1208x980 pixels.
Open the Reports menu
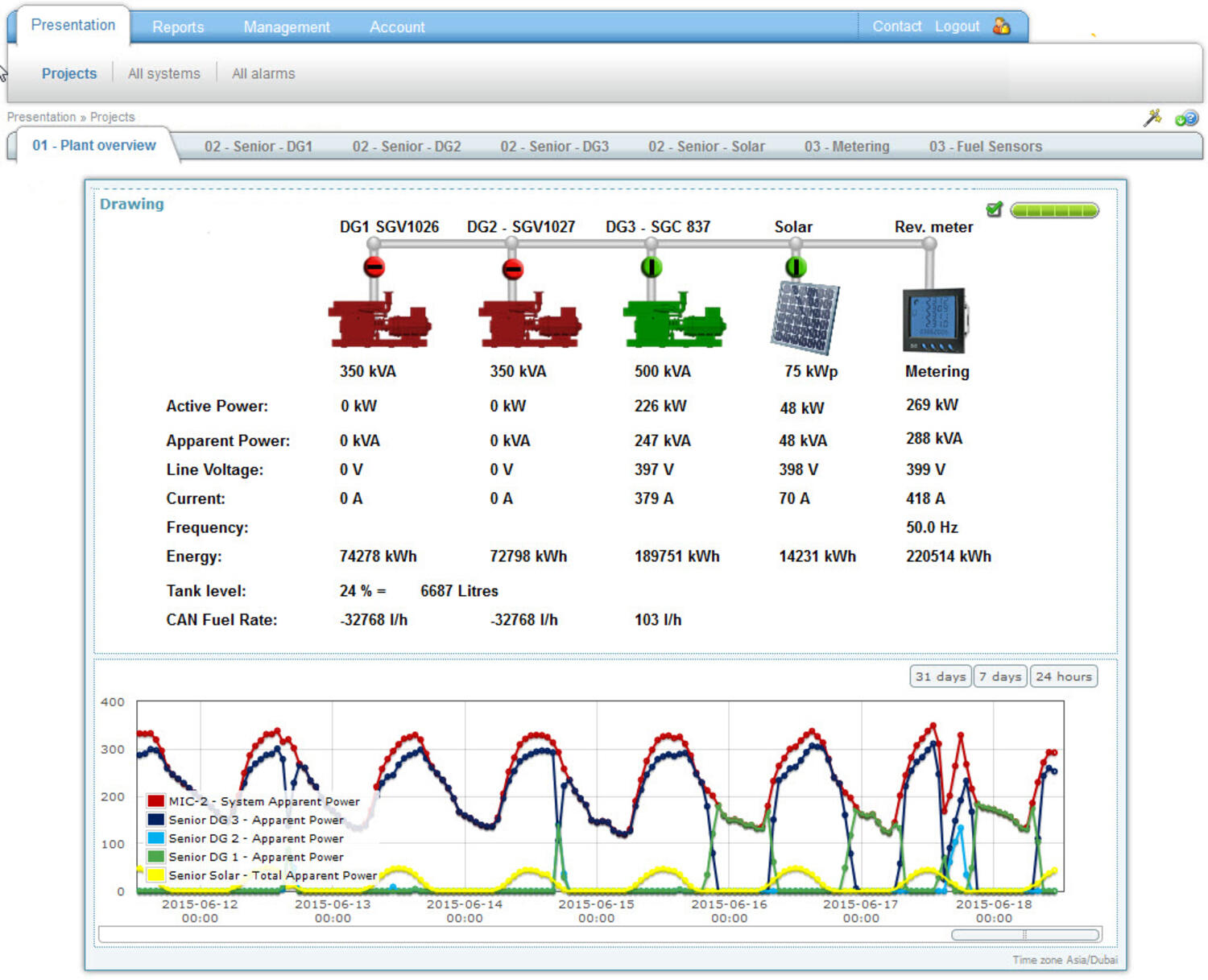(x=178, y=27)
